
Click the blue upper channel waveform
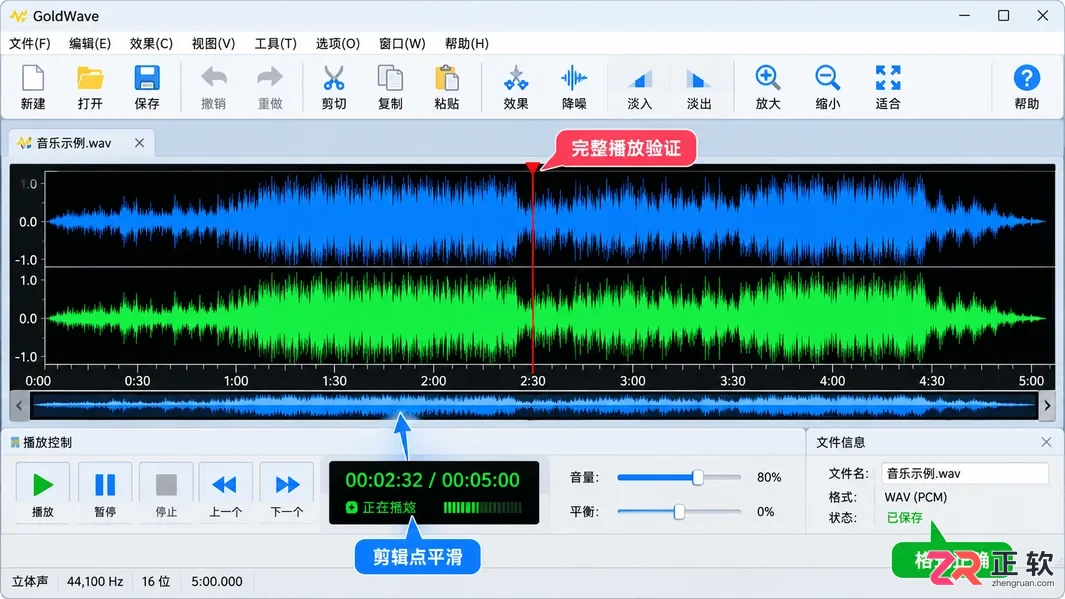pyautogui.click(x=547, y=221)
